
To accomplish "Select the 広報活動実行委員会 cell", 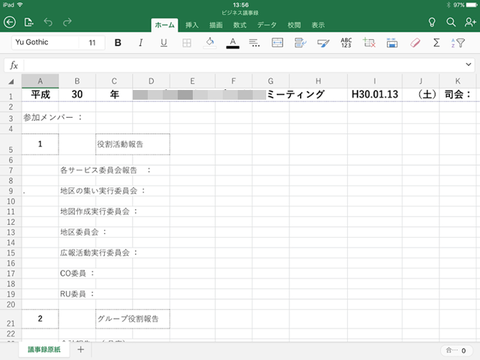I will pyautogui.click(x=99, y=253).
